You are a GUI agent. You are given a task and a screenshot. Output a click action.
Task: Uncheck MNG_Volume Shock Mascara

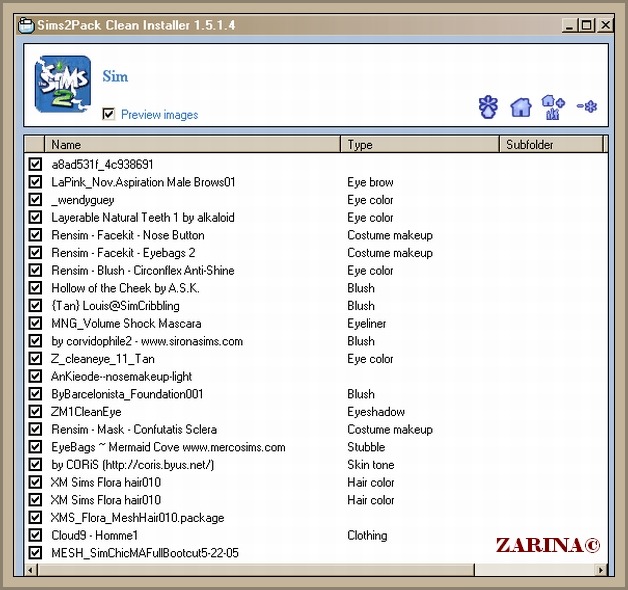coord(35,323)
